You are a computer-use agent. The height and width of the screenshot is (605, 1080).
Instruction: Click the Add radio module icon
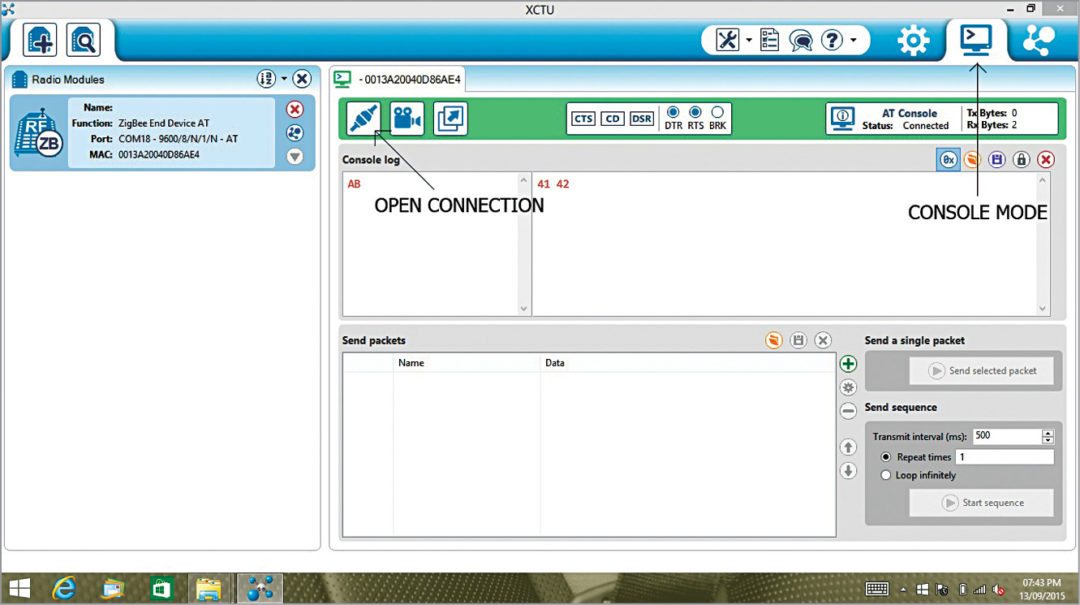[41, 41]
